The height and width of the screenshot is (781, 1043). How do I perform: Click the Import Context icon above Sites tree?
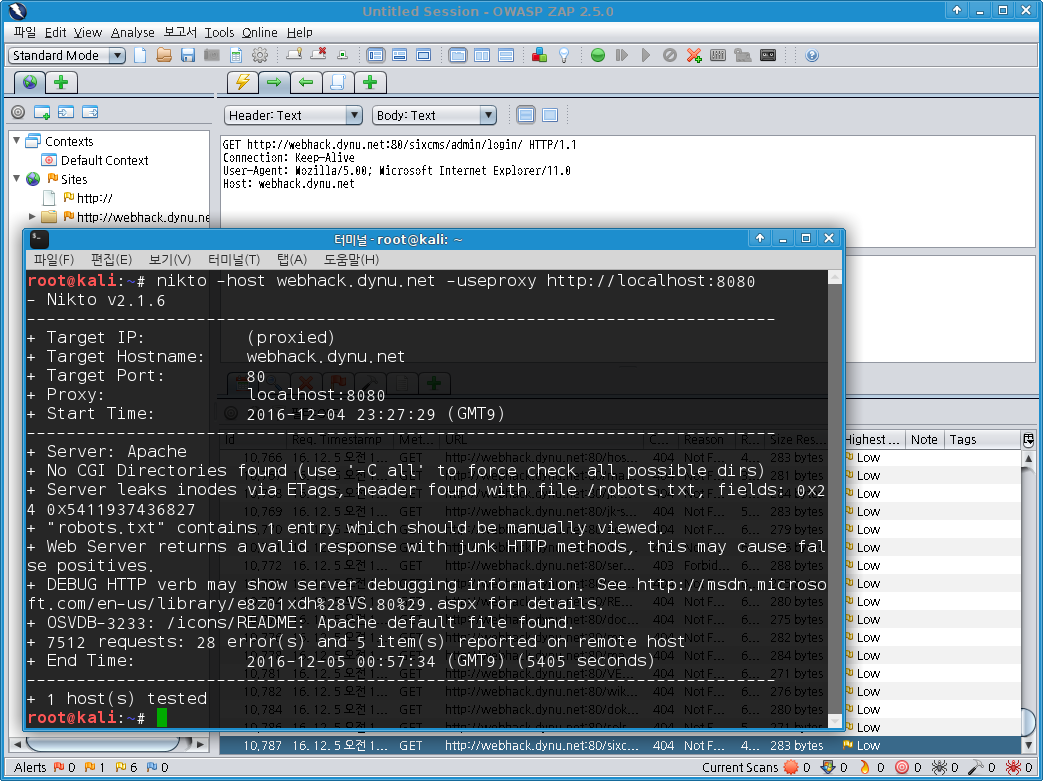coord(66,112)
